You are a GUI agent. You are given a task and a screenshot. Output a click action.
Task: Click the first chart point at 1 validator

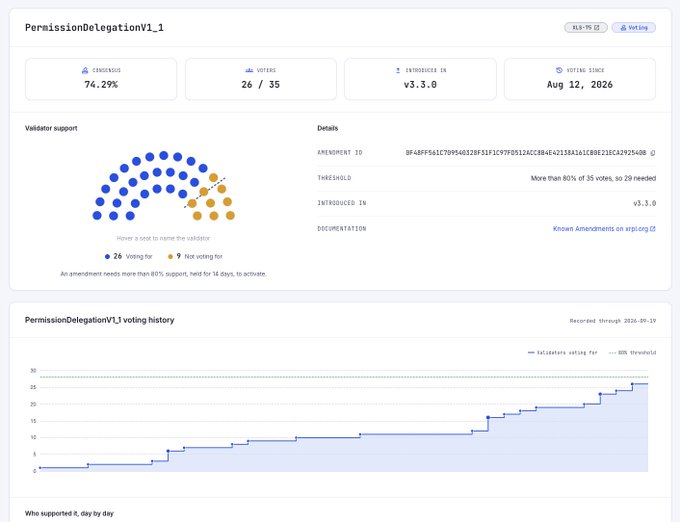click(x=40, y=468)
